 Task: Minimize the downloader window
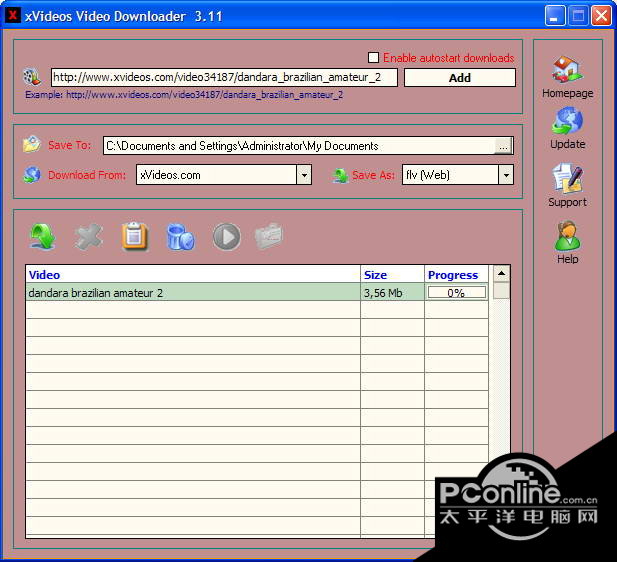(555, 16)
